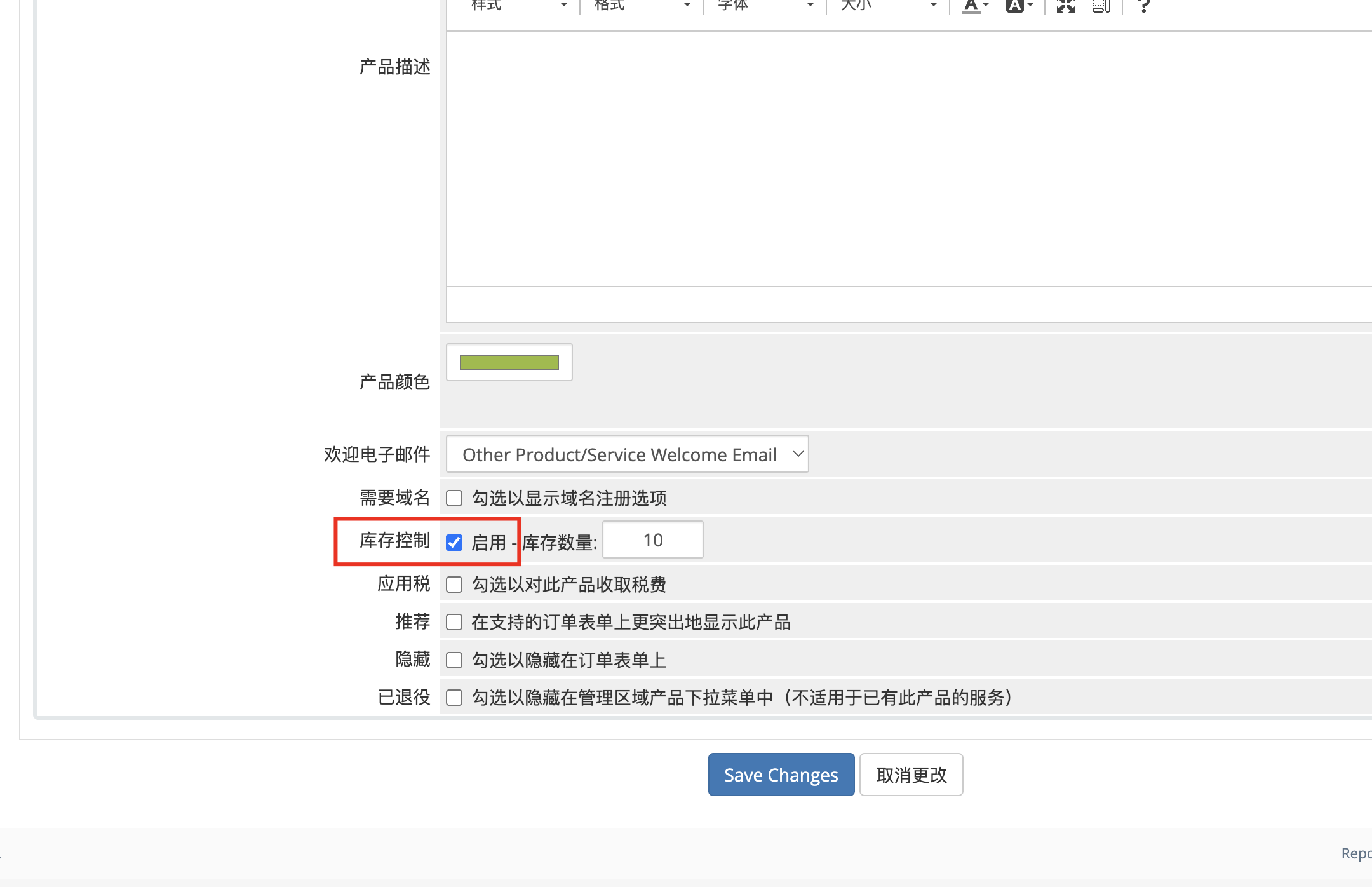
Task: Click the 库存数量 stock quantity input field
Action: pos(652,540)
